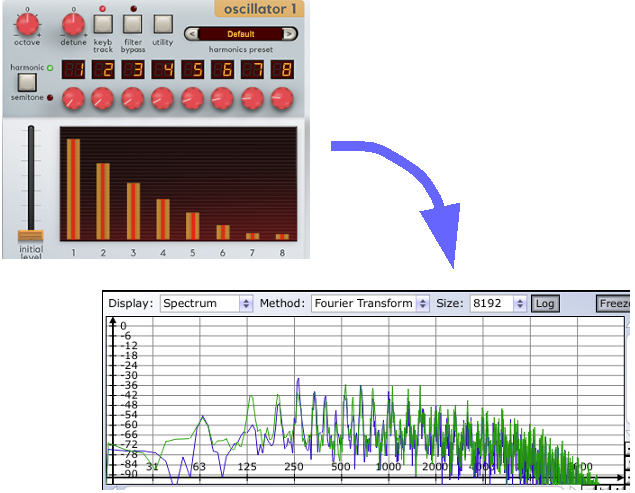Open the Display Spectrum dropdown
Image resolution: width=635 pixels, height=493 pixels.
tap(207, 303)
